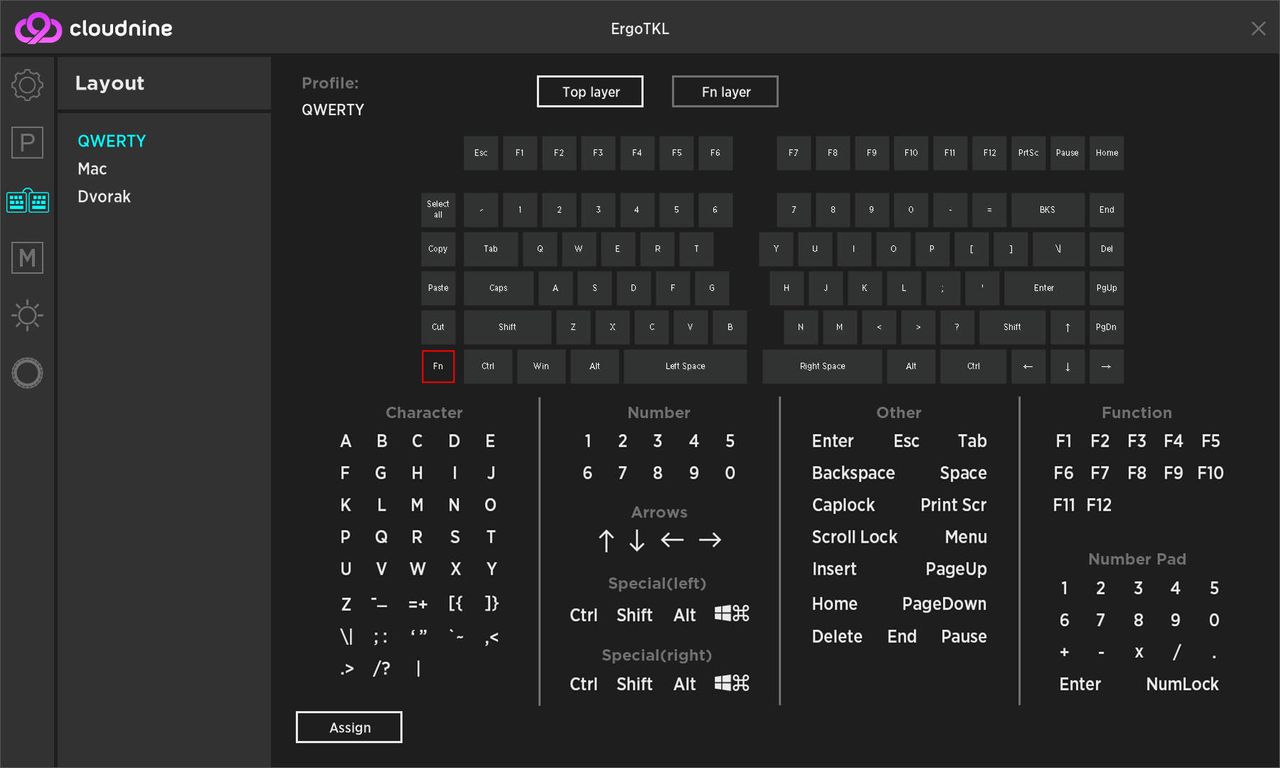Click the Right Space key
This screenshot has height=768, width=1280.
pos(822,366)
